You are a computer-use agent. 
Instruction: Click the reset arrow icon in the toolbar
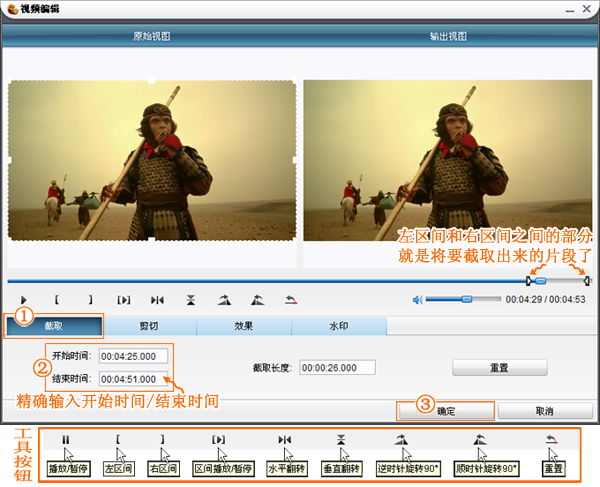pos(291,300)
